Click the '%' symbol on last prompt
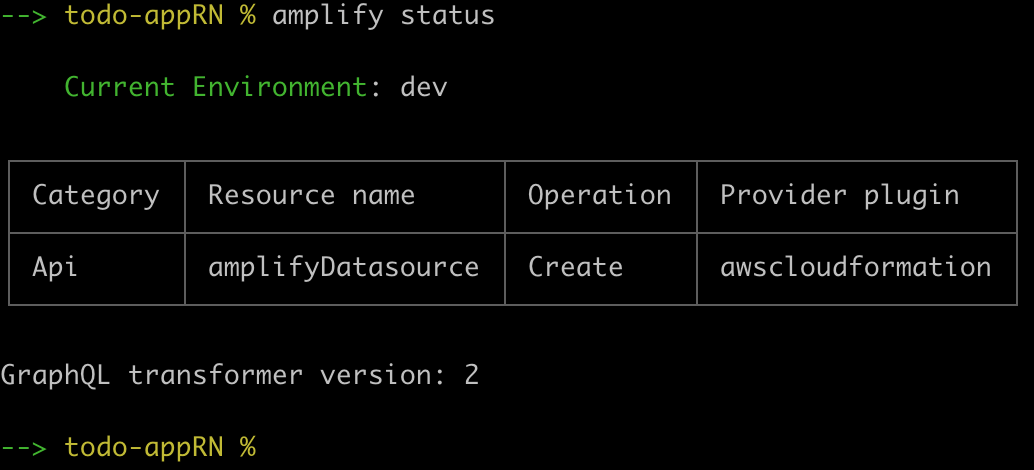Image resolution: width=1034 pixels, height=470 pixels. coord(247,447)
